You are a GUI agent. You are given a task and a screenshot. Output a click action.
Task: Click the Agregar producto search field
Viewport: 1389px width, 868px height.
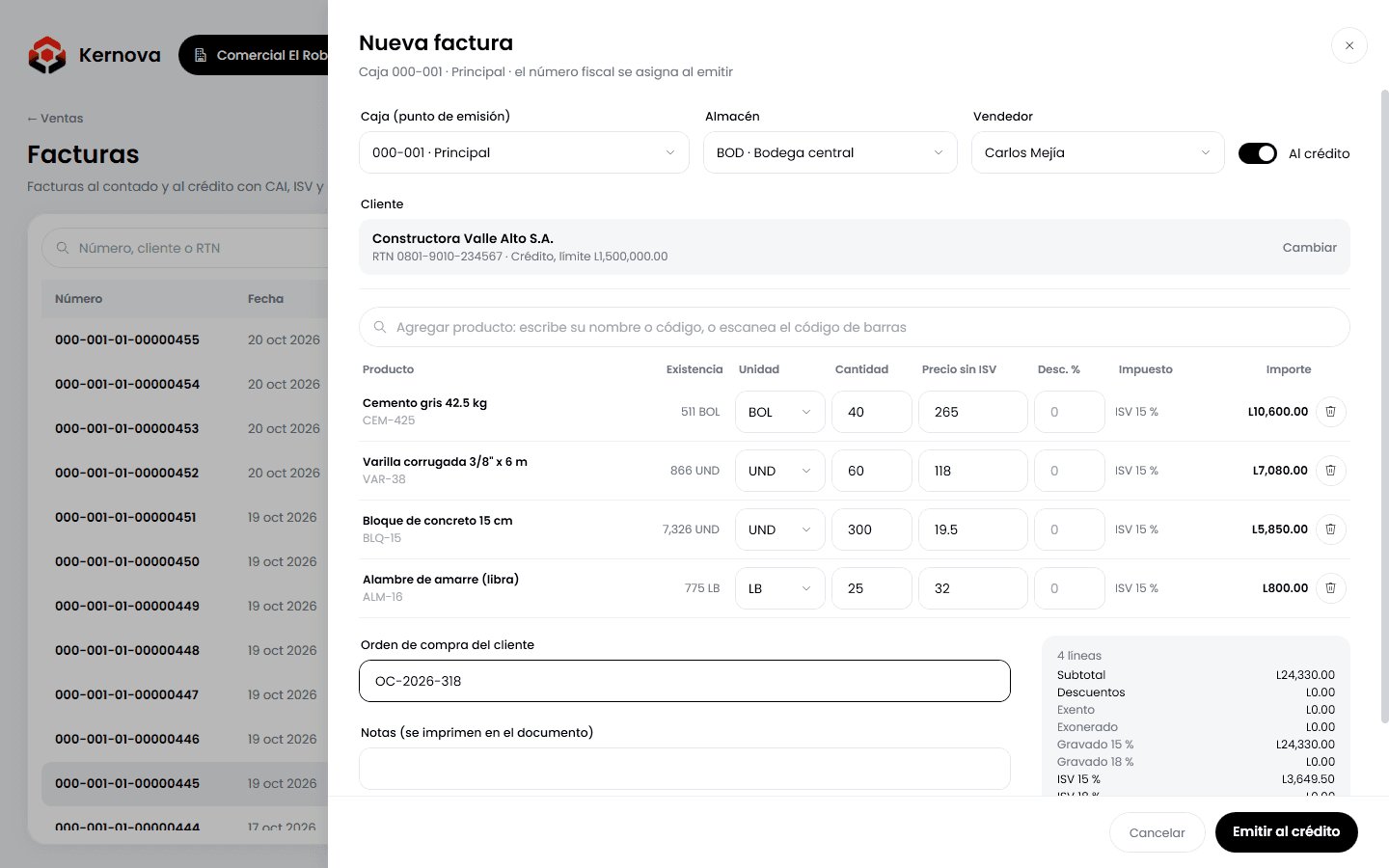(855, 327)
